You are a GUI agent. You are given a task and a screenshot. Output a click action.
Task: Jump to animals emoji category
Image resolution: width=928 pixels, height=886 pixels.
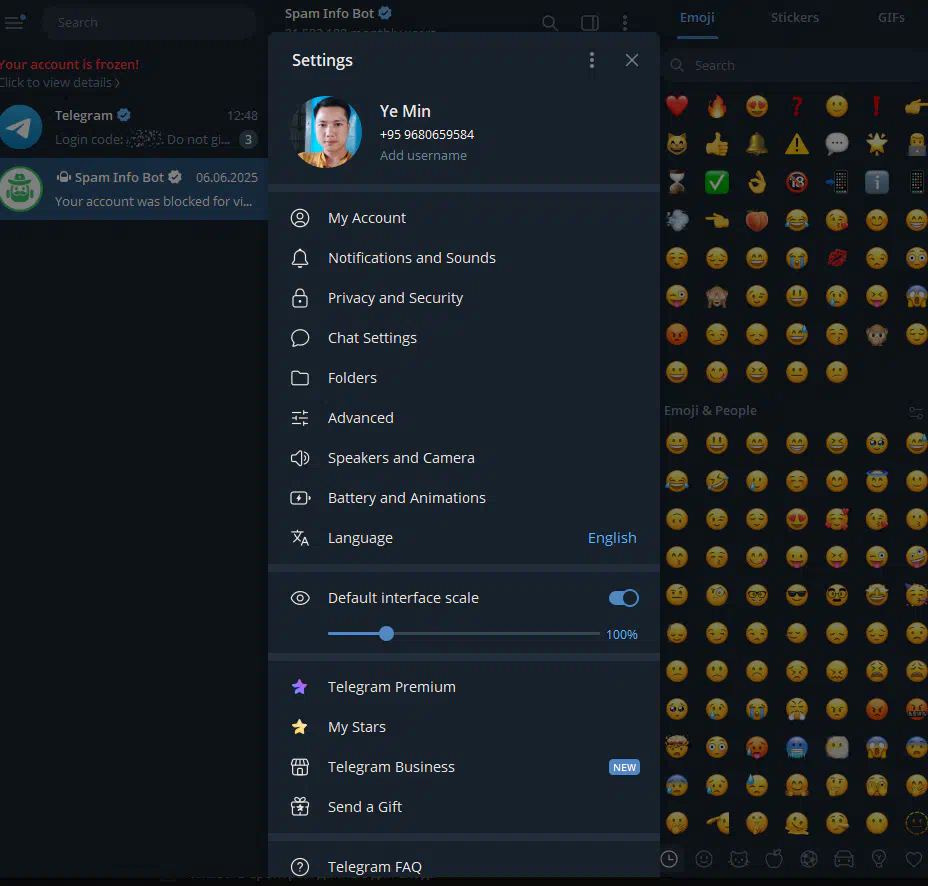[x=739, y=859]
